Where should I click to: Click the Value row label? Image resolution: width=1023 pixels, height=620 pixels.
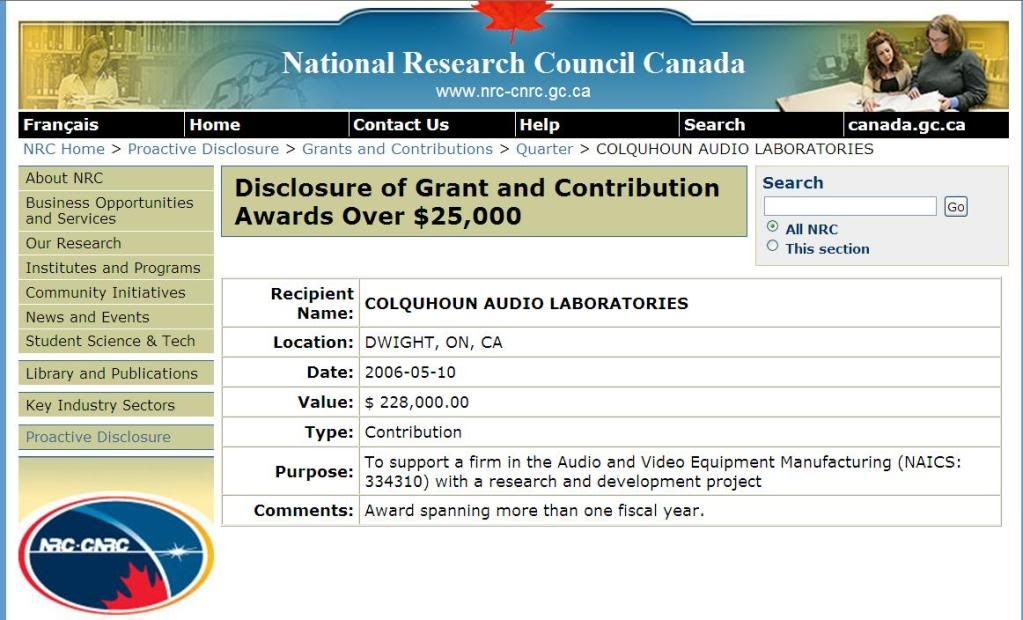click(326, 403)
